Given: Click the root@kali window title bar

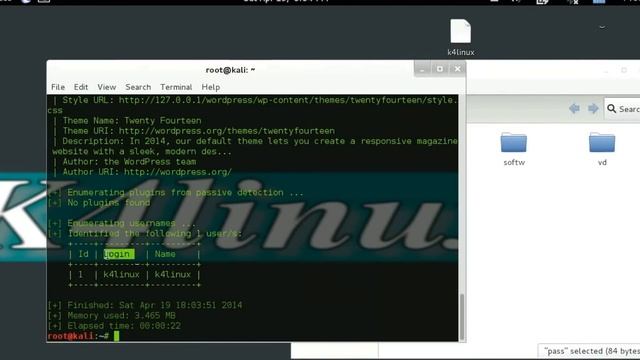Looking at the screenshot, I should point(230,70).
